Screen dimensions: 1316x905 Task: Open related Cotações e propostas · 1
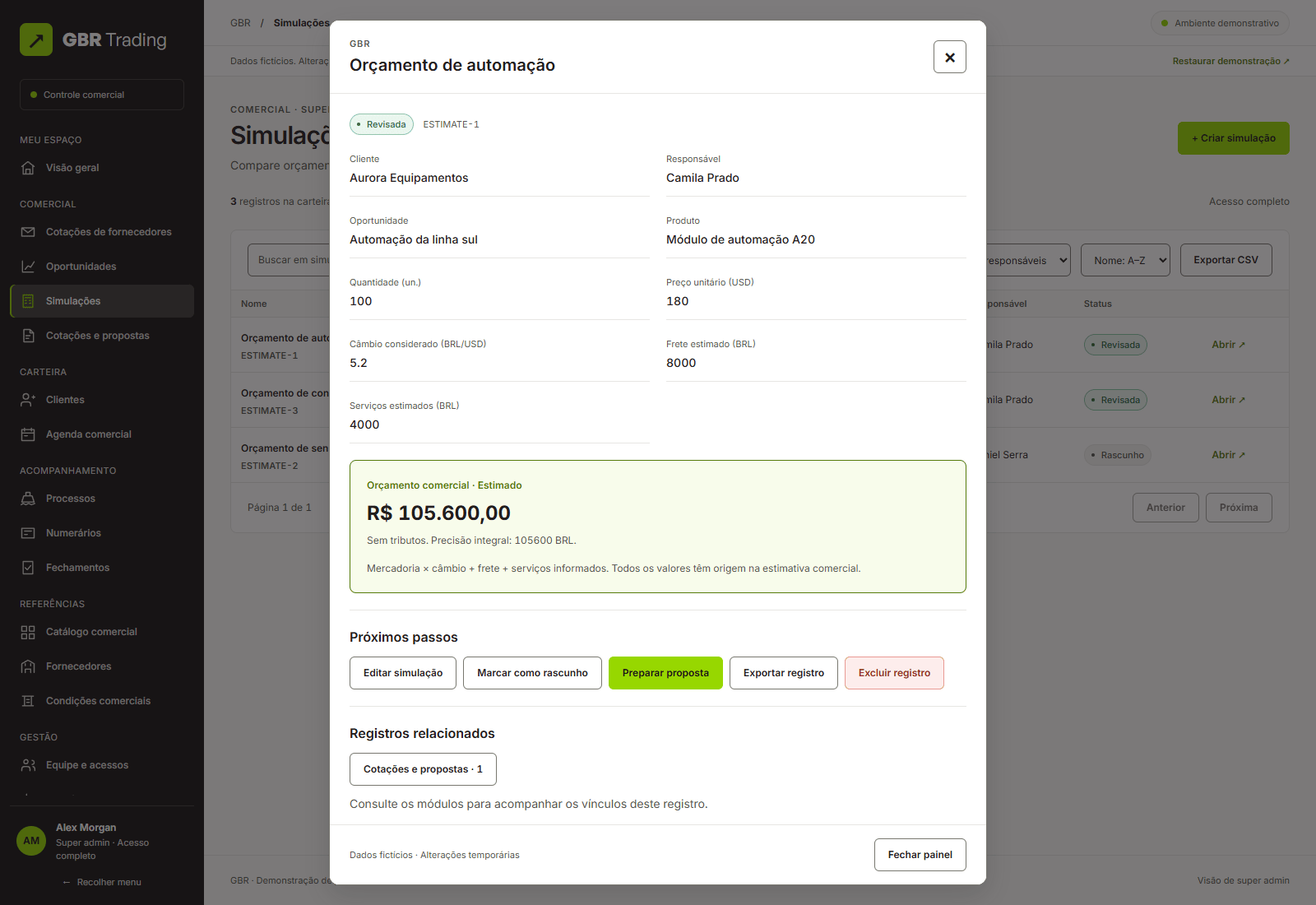pyautogui.click(x=423, y=769)
